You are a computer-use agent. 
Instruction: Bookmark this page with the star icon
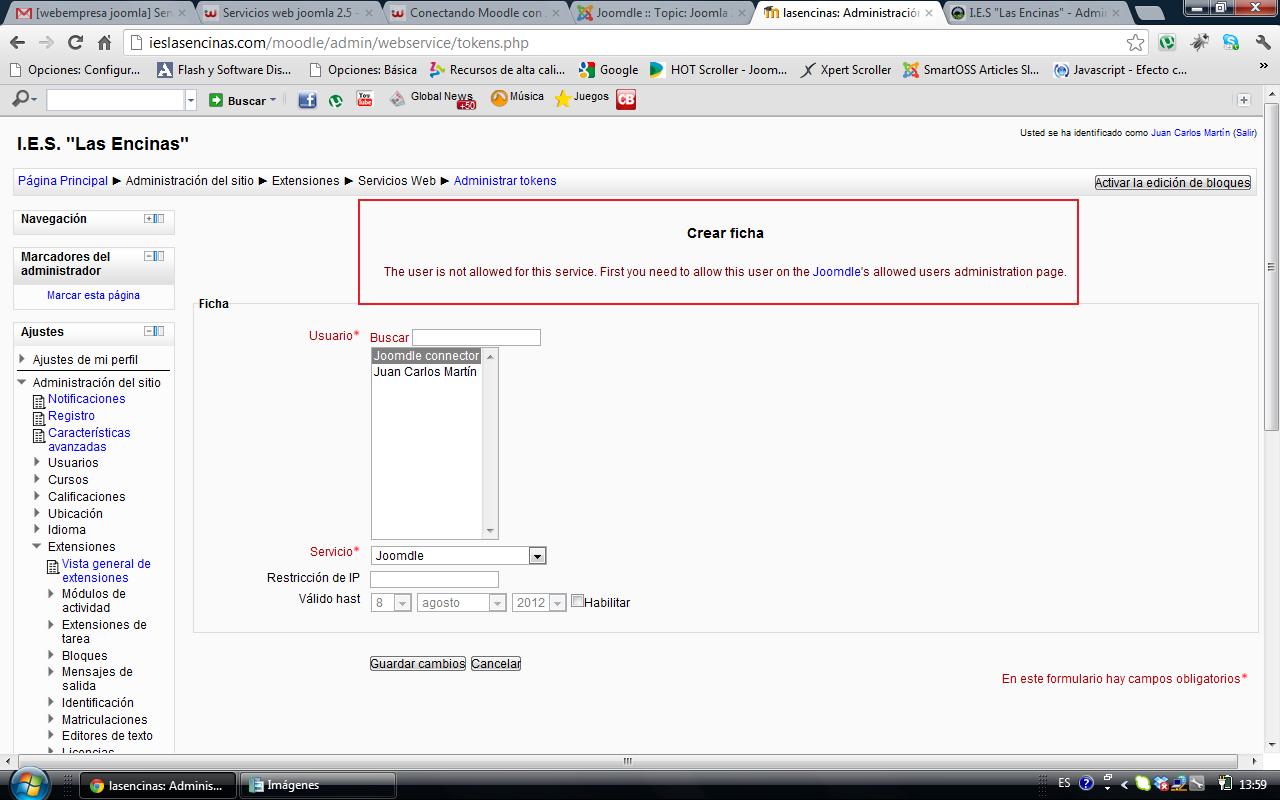tap(1135, 43)
